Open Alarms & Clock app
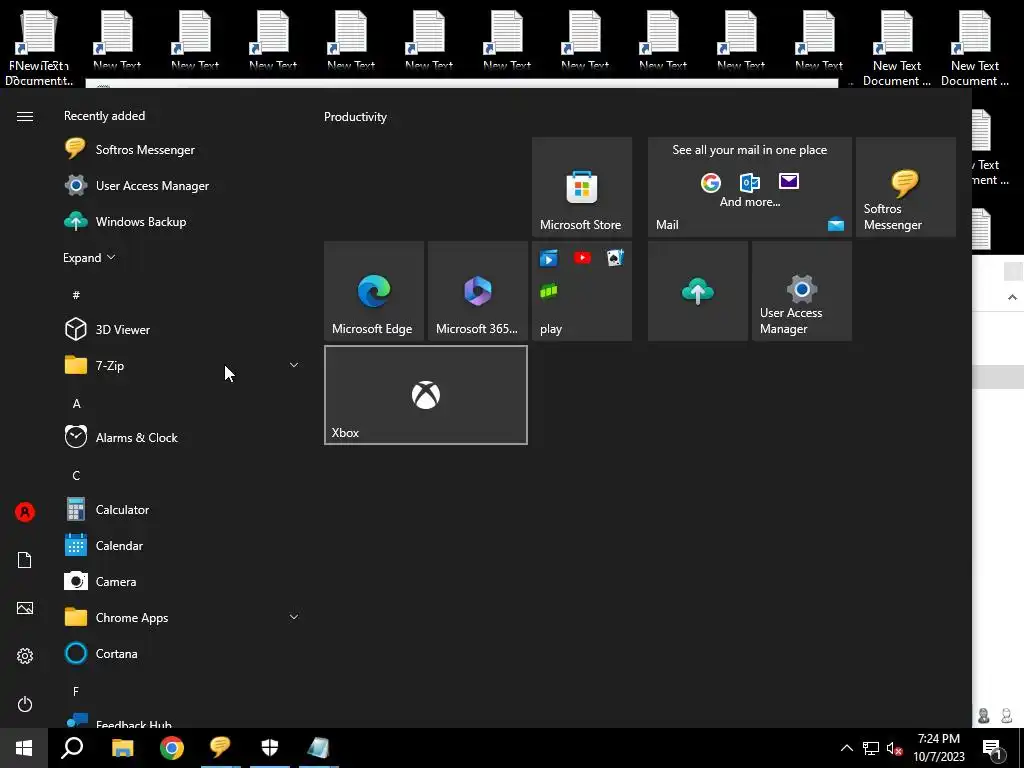Image resolution: width=1024 pixels, height=768 pixels. [182, 437]
